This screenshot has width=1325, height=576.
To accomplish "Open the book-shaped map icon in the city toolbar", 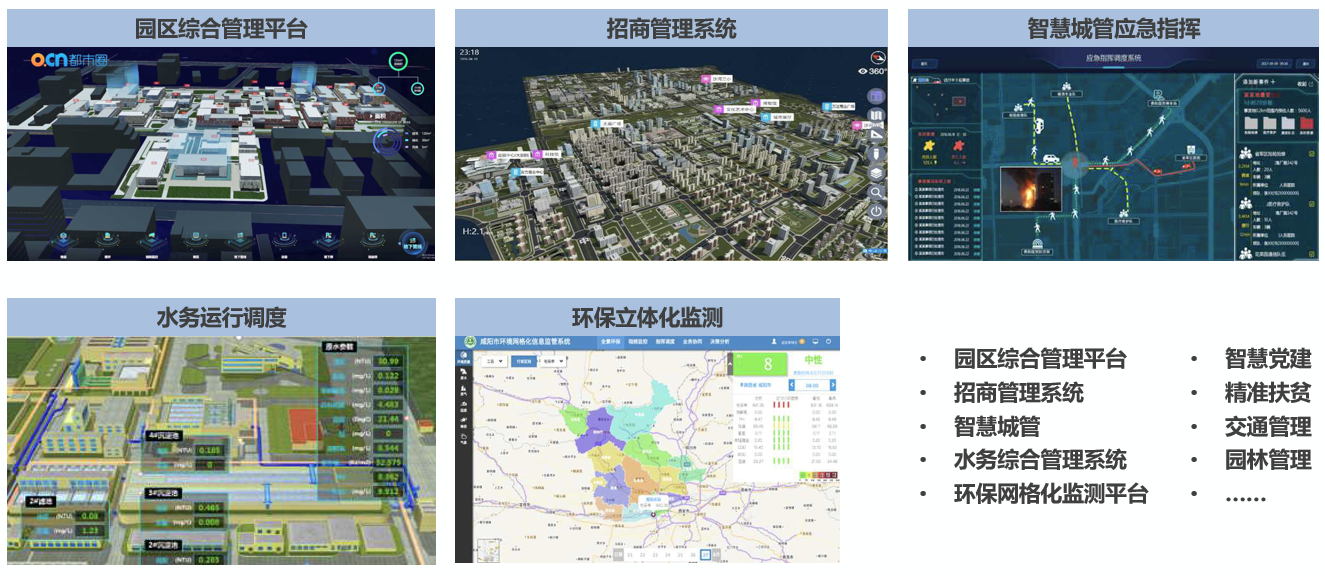I will click(876, 116).
